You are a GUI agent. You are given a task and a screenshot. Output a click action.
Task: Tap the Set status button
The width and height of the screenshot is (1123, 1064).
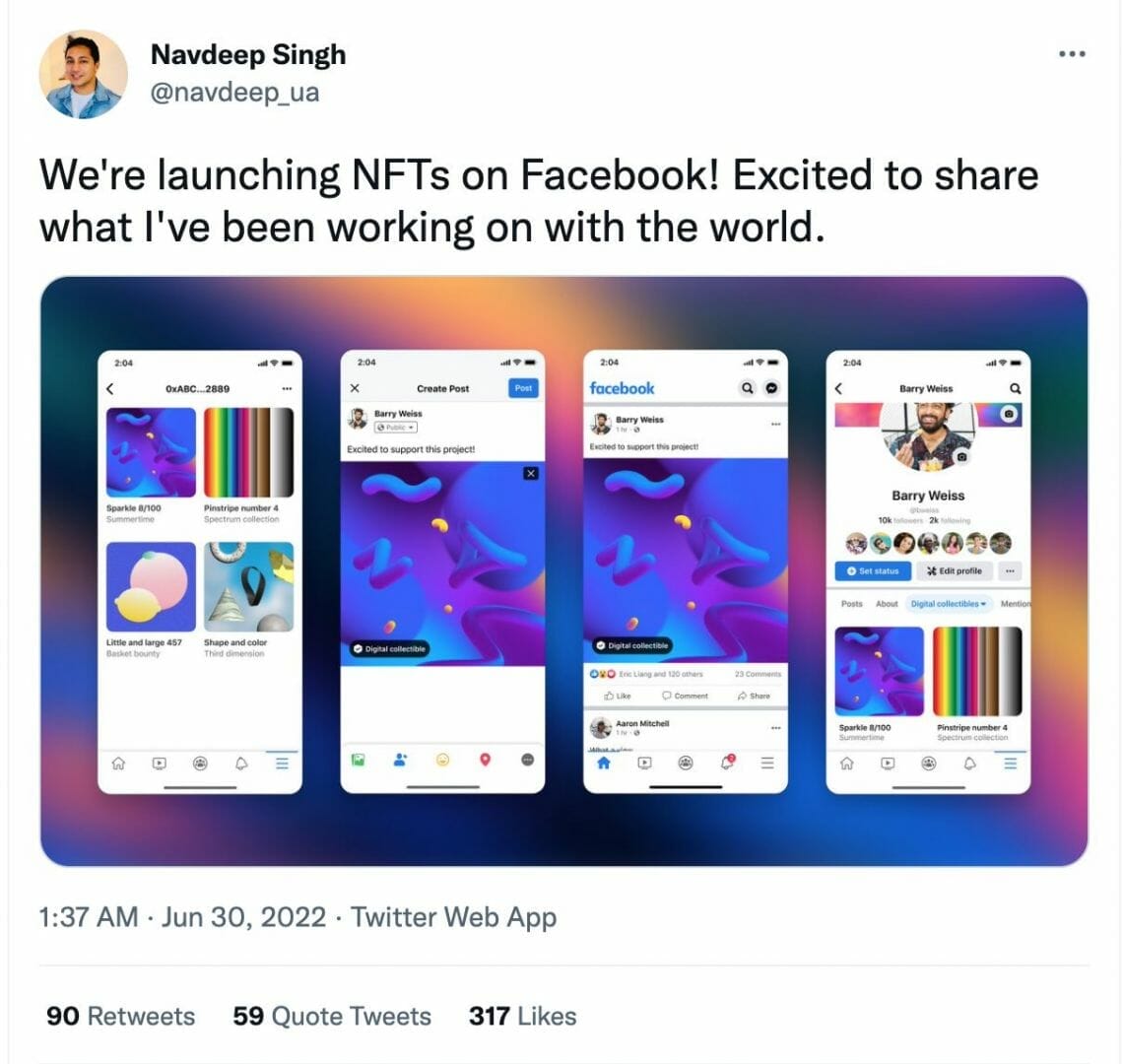(873, 571)
